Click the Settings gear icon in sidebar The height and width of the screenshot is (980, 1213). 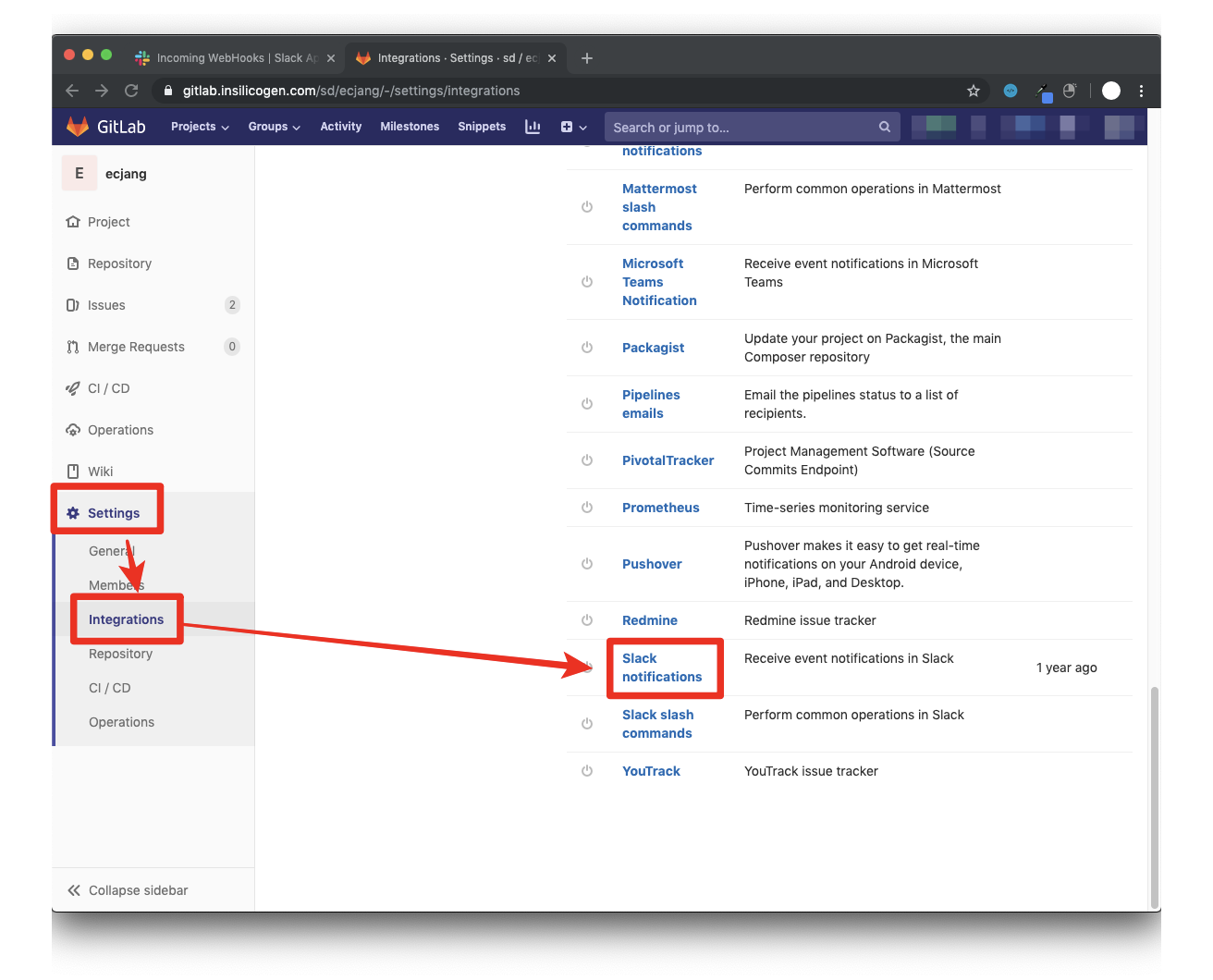[x=73, y=513]
